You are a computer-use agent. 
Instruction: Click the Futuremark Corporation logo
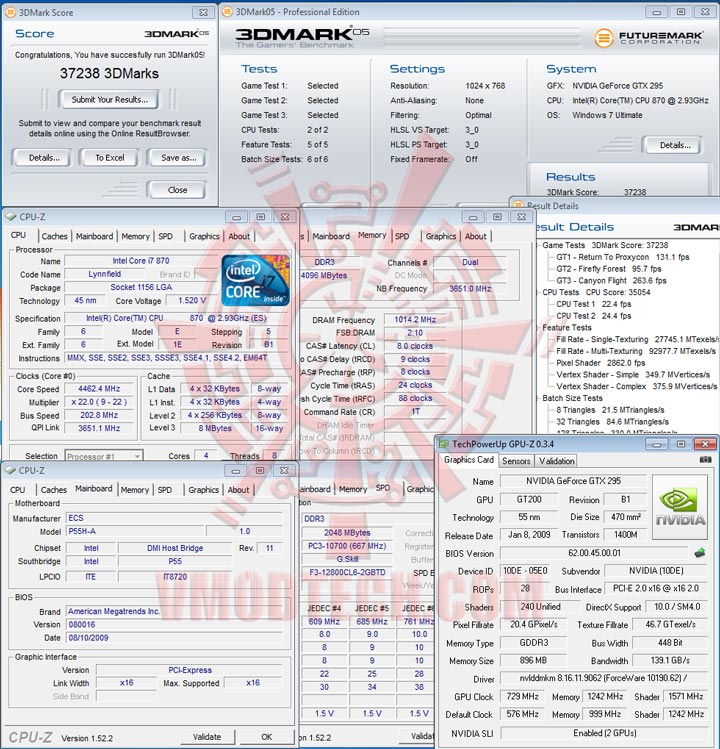(648, 37)
